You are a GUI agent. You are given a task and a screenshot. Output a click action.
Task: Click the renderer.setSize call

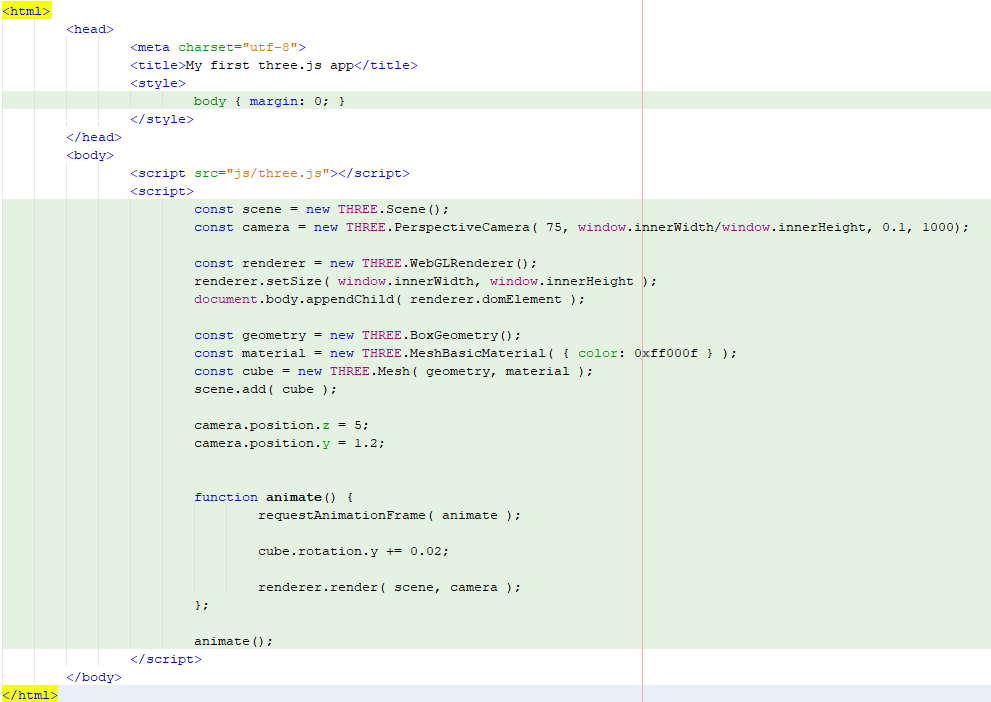(x=258, y=281)
